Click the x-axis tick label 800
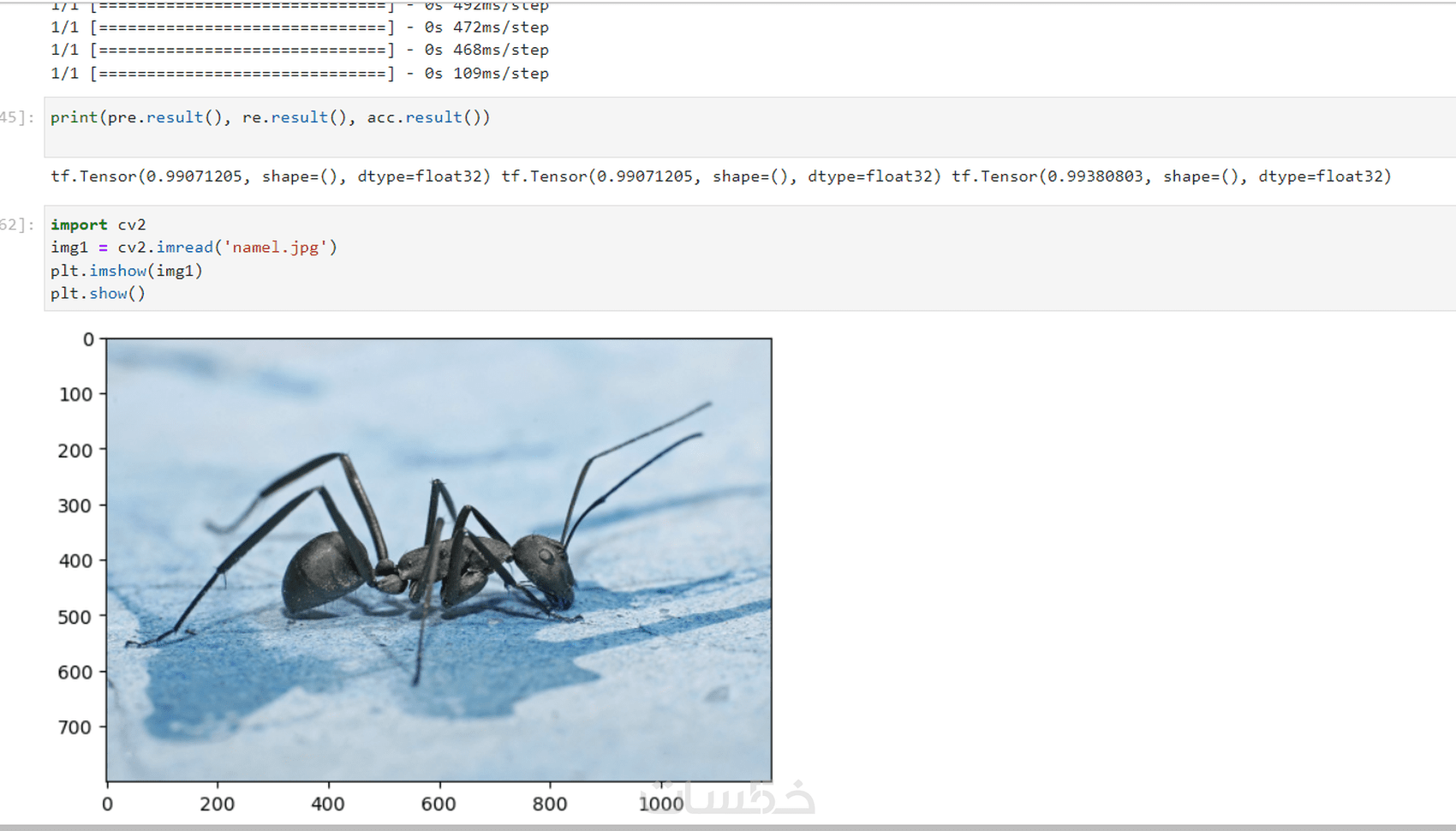1456x831 pixels. [x=550, y=804]
